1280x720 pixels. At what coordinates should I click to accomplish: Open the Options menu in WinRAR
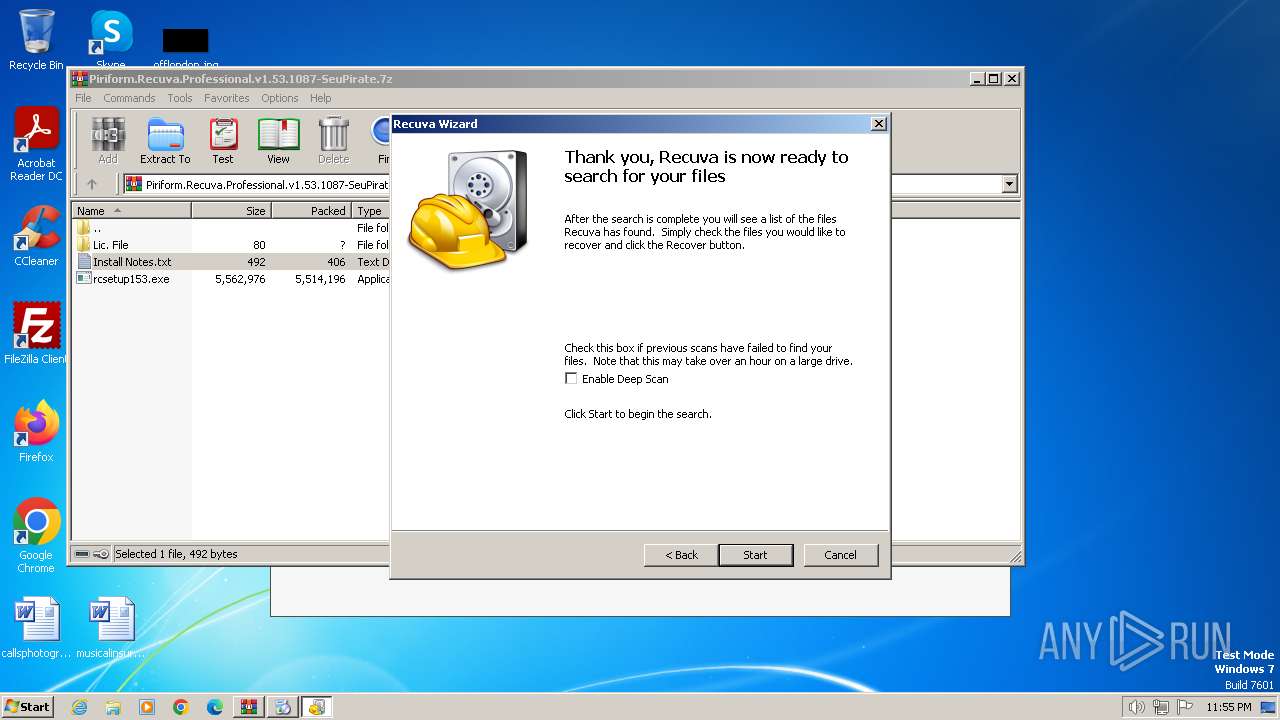tap(280, 98)
